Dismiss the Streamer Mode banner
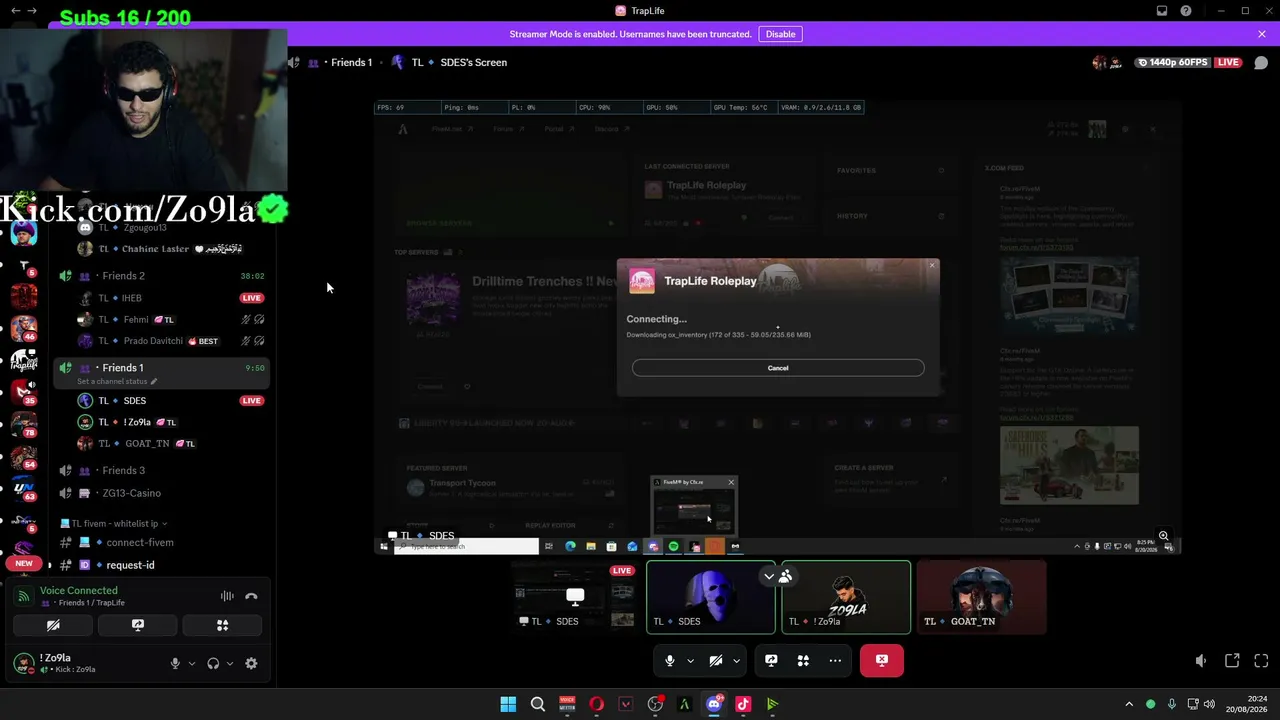The height and width of the screenshot is (720, 1280). pyautogui.click(x=1262, y=34)
